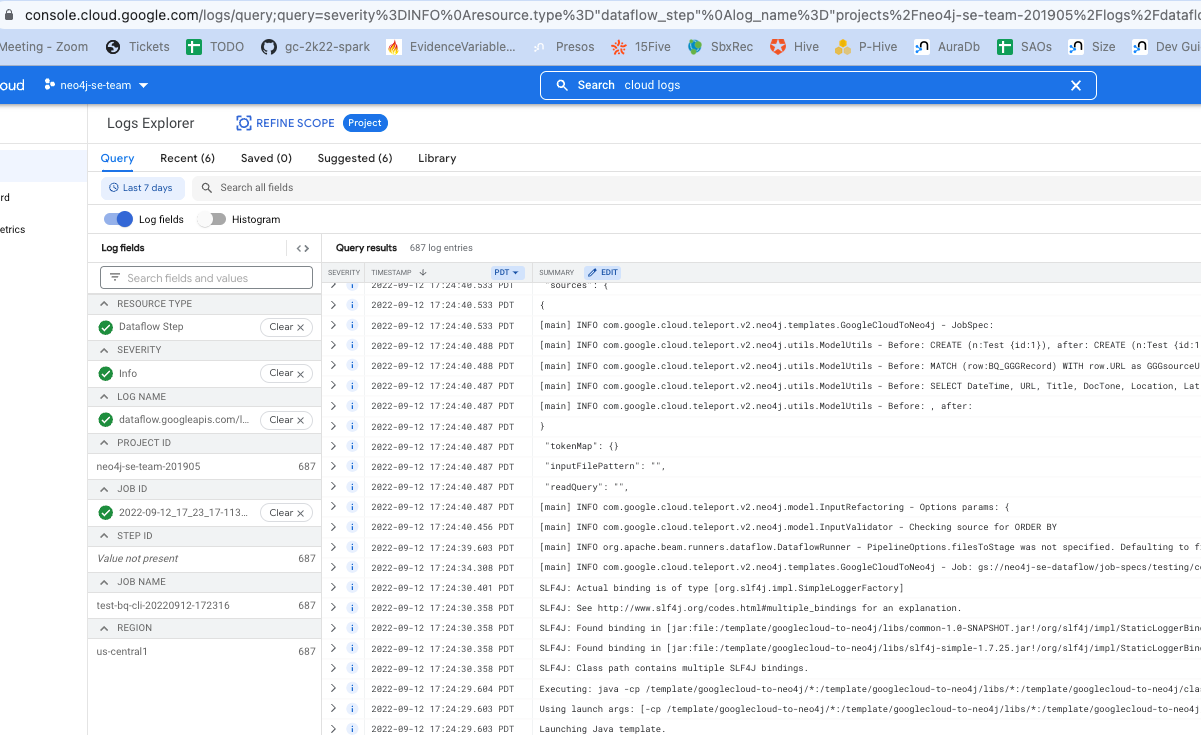The image size is (1201, 735).
Task: Click the lock icon in address bar
Action: point(8,15)
